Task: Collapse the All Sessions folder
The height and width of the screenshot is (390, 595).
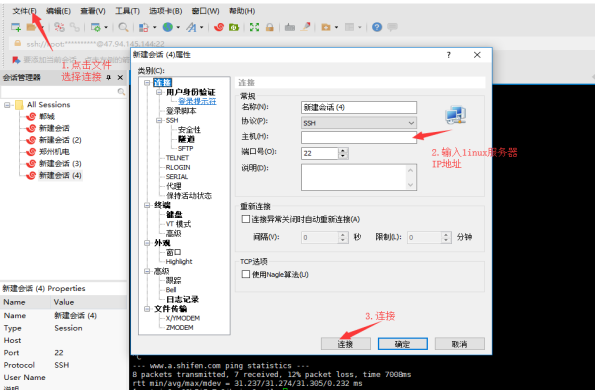Action: tap(7, 105)
